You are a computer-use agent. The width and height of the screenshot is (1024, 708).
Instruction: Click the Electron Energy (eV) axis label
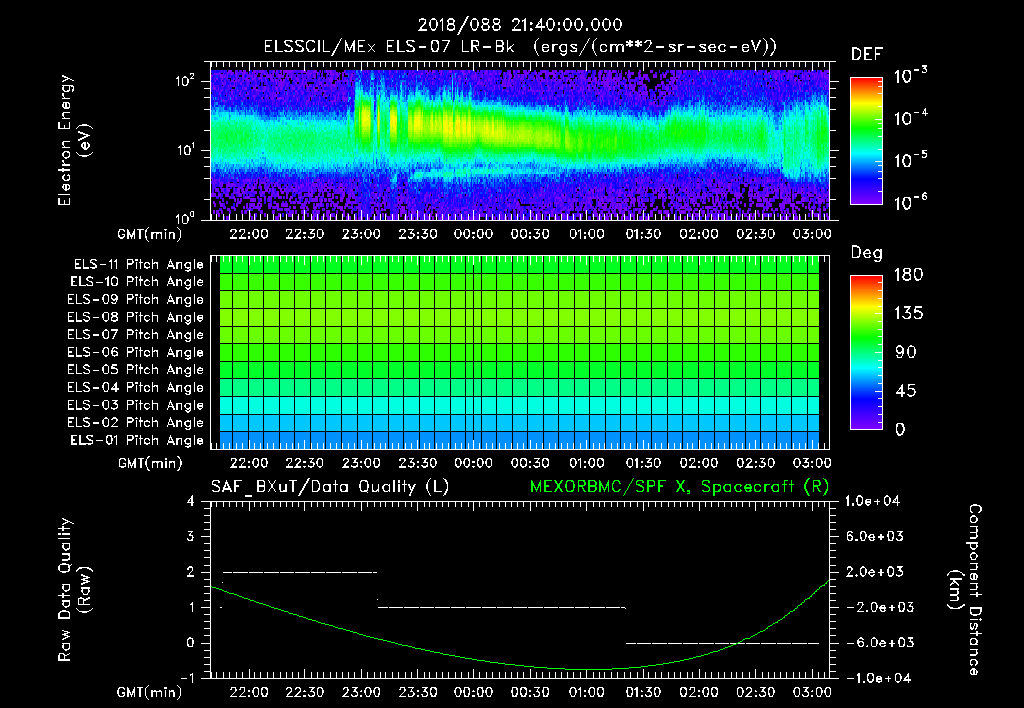tap(74, 140)
